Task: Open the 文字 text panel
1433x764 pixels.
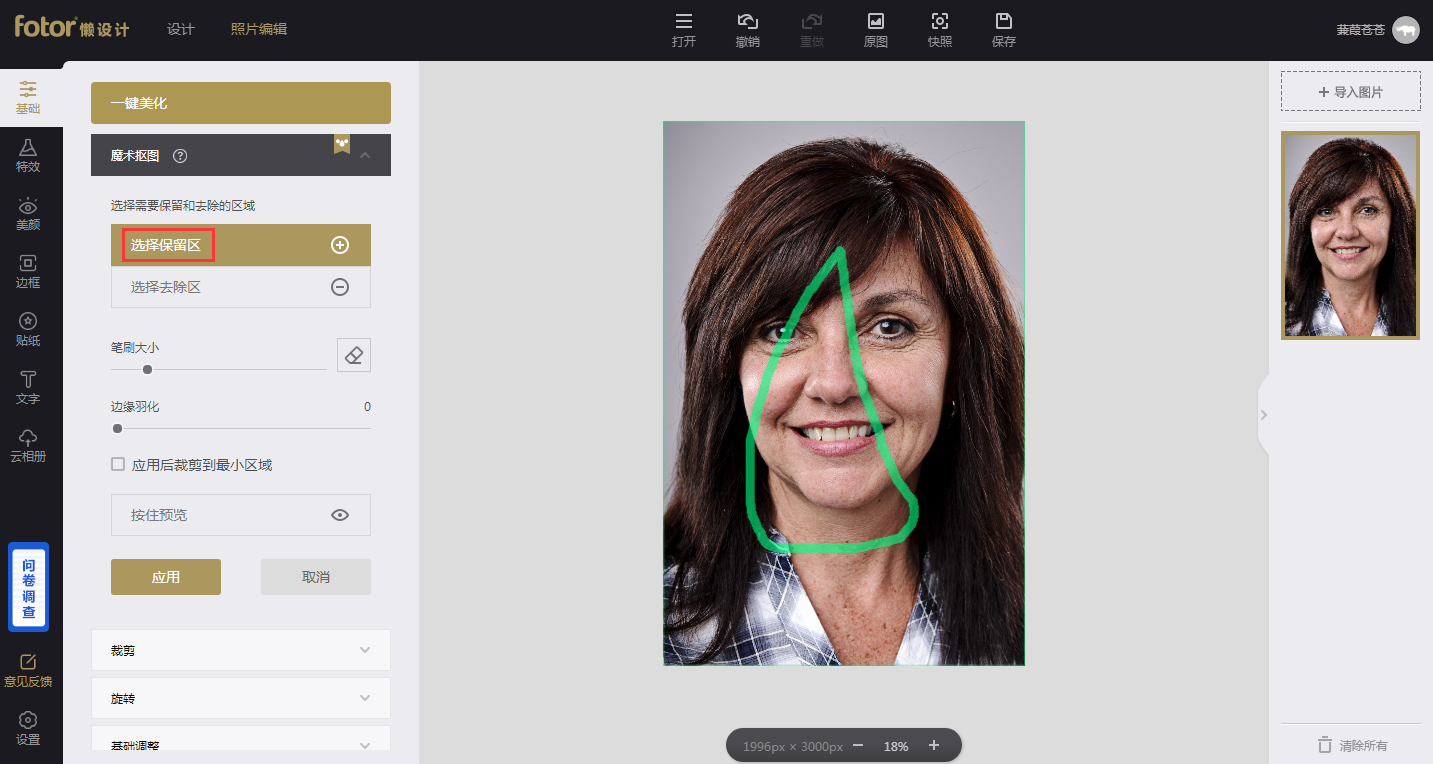Action: [x=28, y=387]
